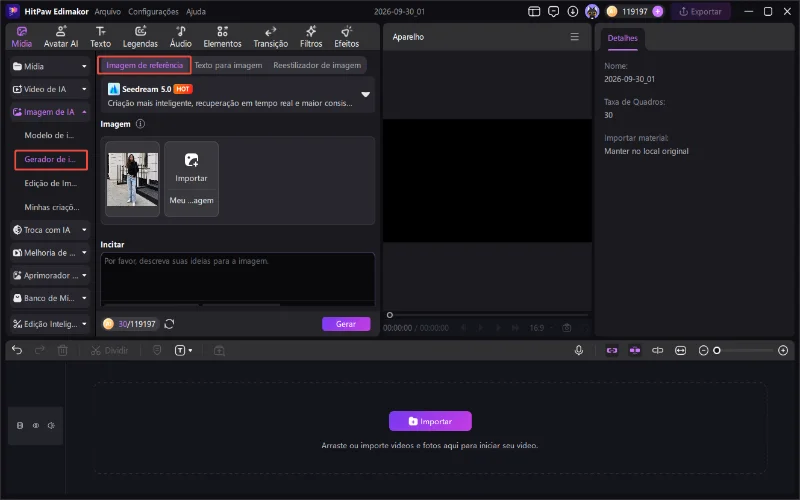This screenshot has width=800, height=500.
Task: Click the Incitar prompt text field
Action: [238, 279]
